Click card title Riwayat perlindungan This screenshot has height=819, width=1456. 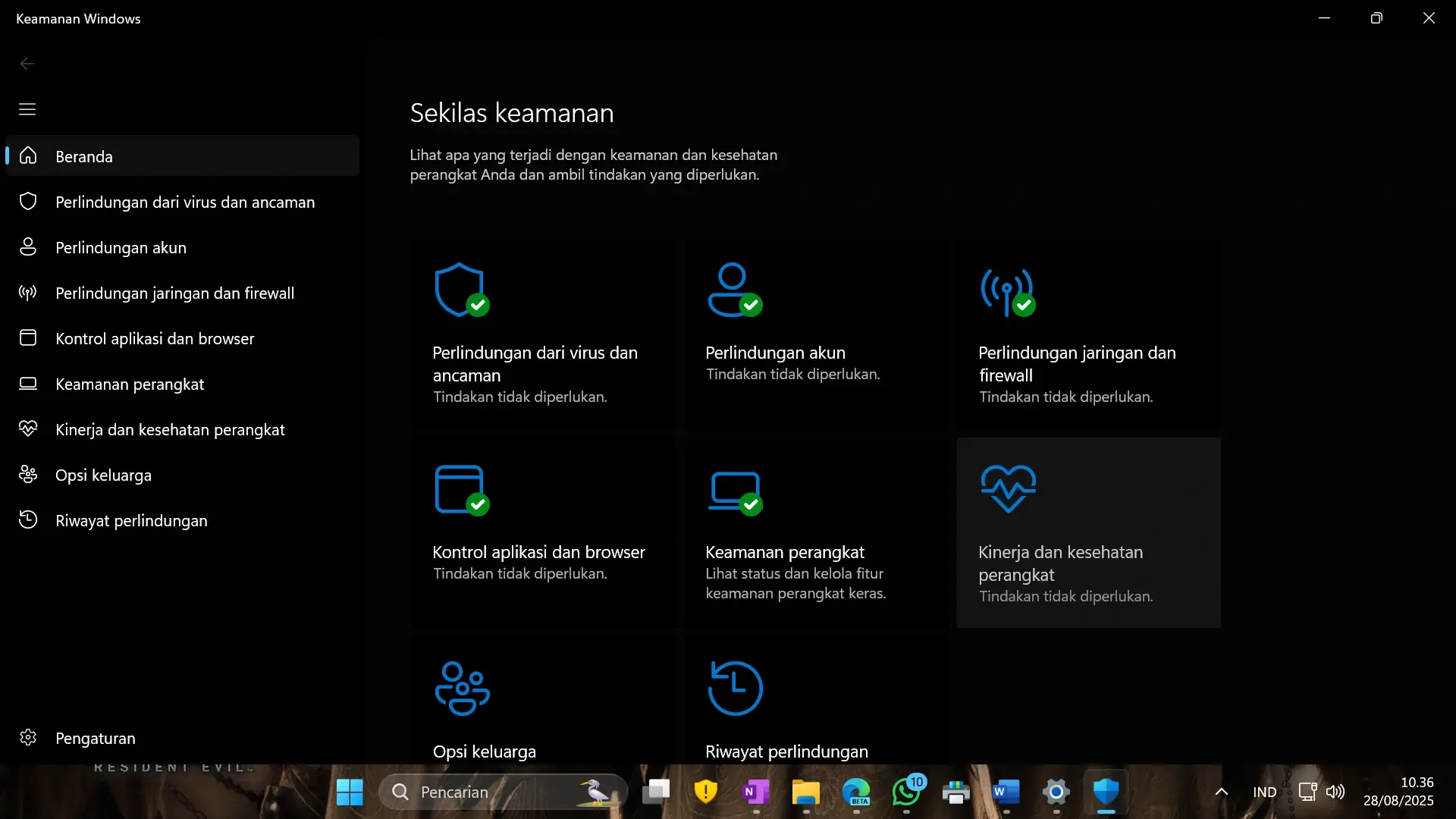tap(786, 752)
